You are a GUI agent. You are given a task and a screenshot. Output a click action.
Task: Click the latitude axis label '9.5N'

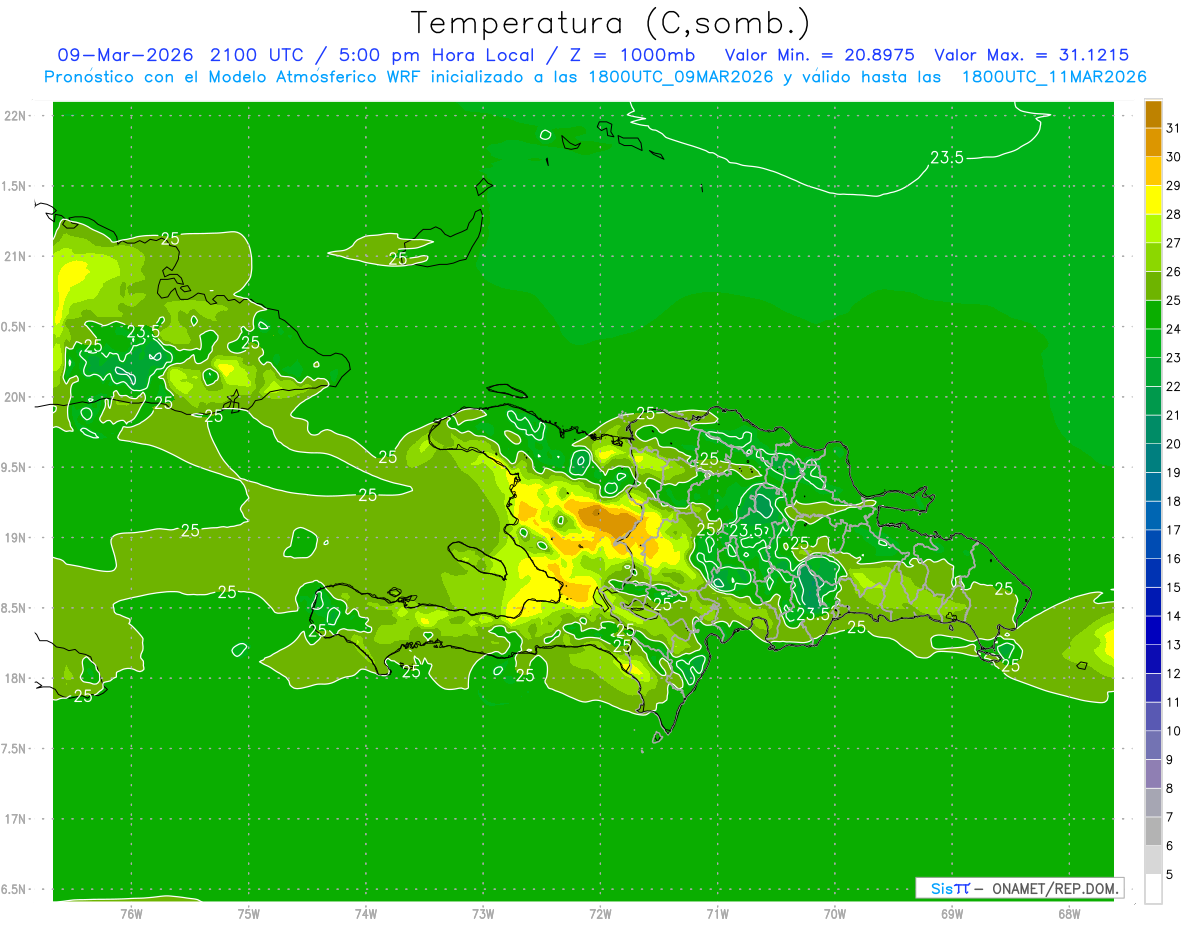14,467
